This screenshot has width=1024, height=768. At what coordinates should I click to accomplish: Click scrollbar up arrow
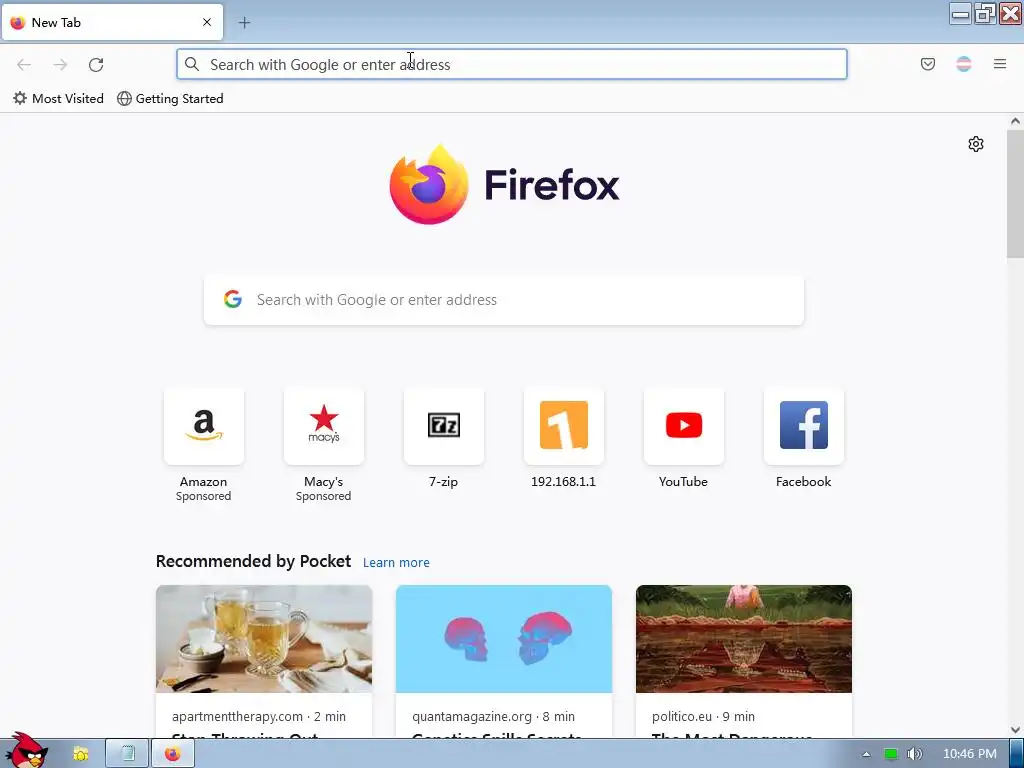point(1015,121)
